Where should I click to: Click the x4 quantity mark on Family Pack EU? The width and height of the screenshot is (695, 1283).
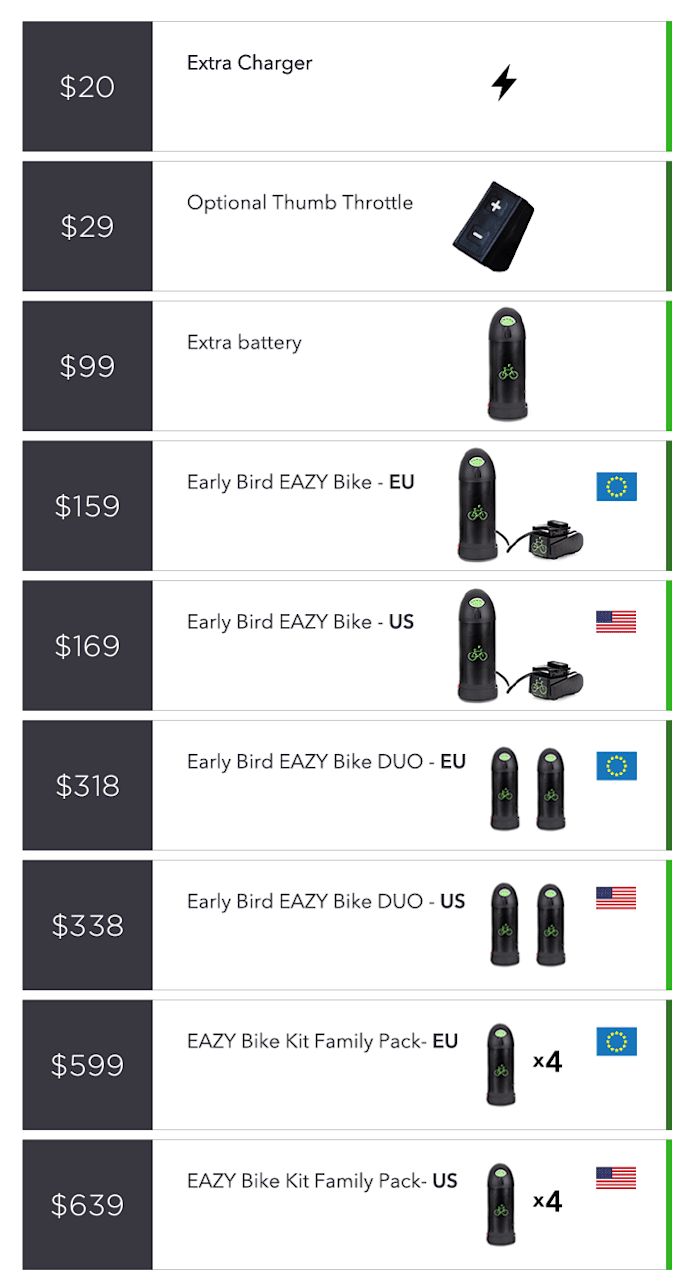click(547, 1062)
